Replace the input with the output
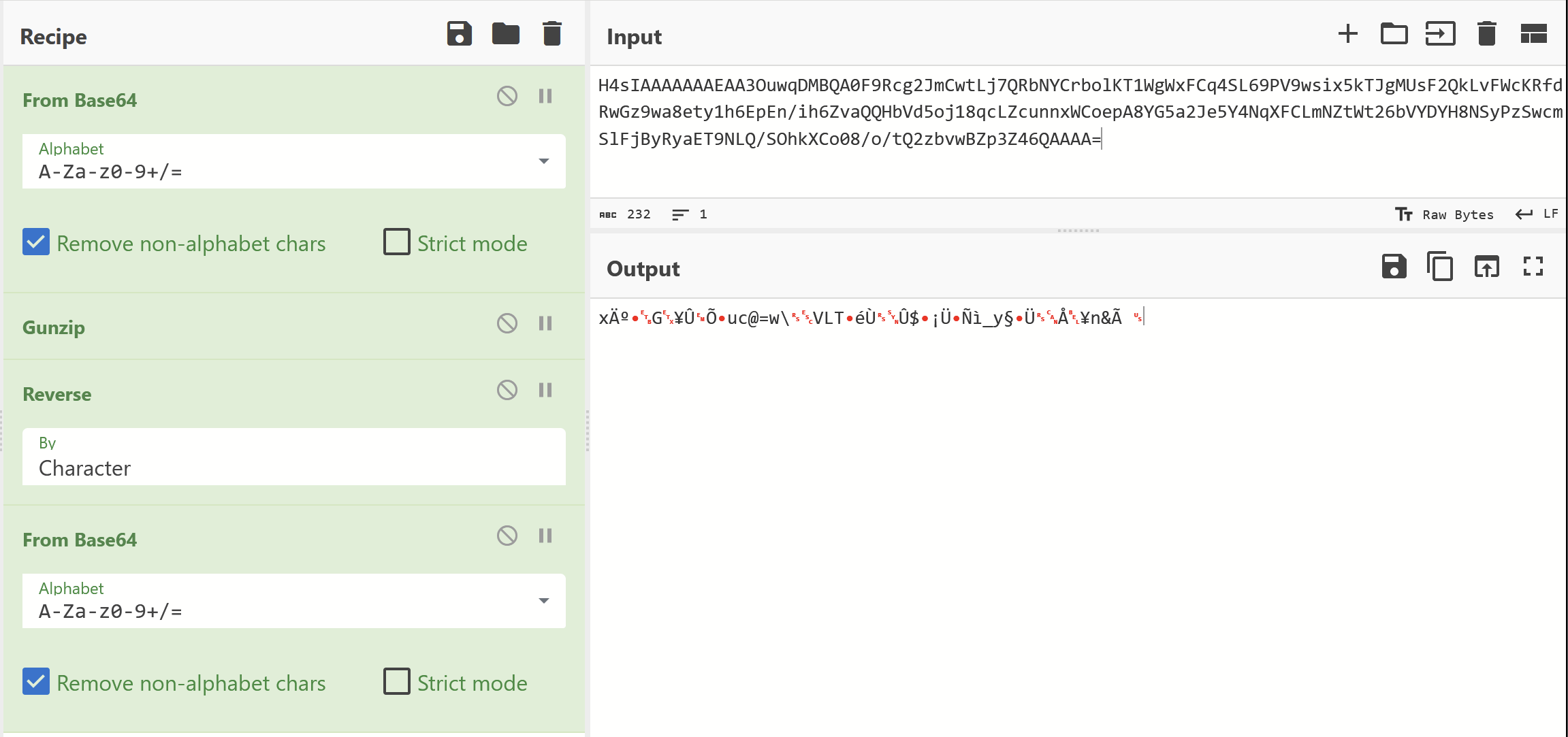This screenshot has width=1568, height=737. tap(1486, 267)
